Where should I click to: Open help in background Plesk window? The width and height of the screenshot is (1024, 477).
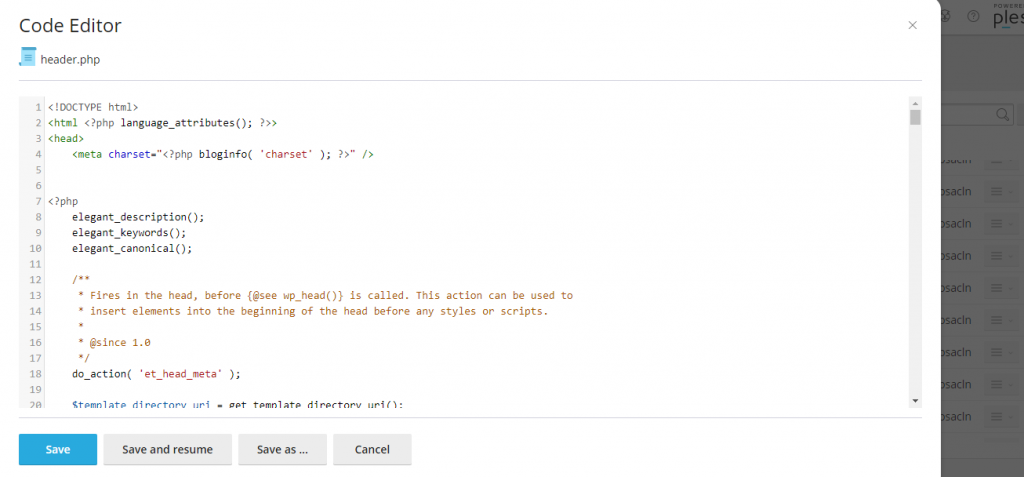(973, 16)
